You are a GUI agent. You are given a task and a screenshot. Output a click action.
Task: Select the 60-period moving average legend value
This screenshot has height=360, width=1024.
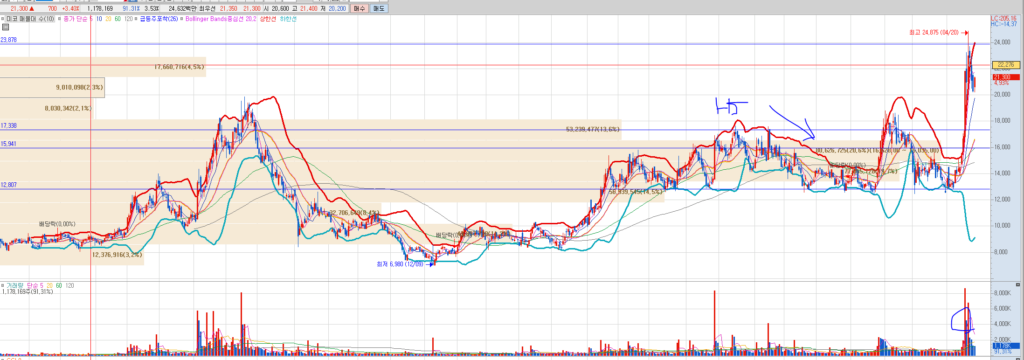click(118, 19)
